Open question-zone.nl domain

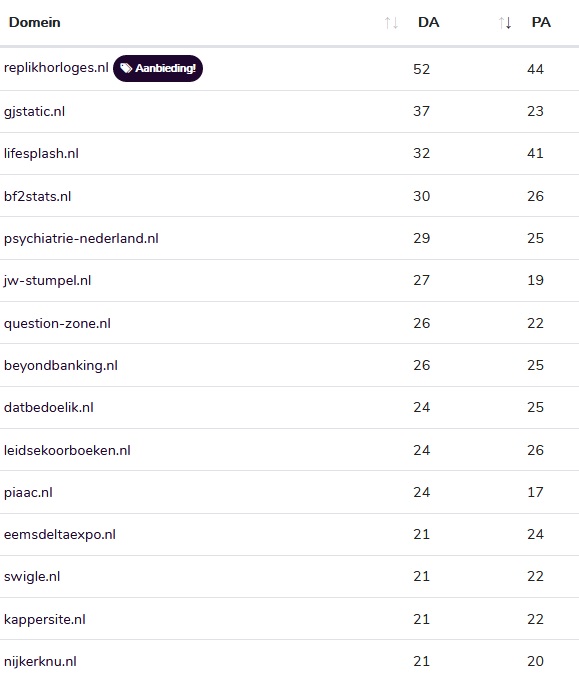click(x=57, y=323)
